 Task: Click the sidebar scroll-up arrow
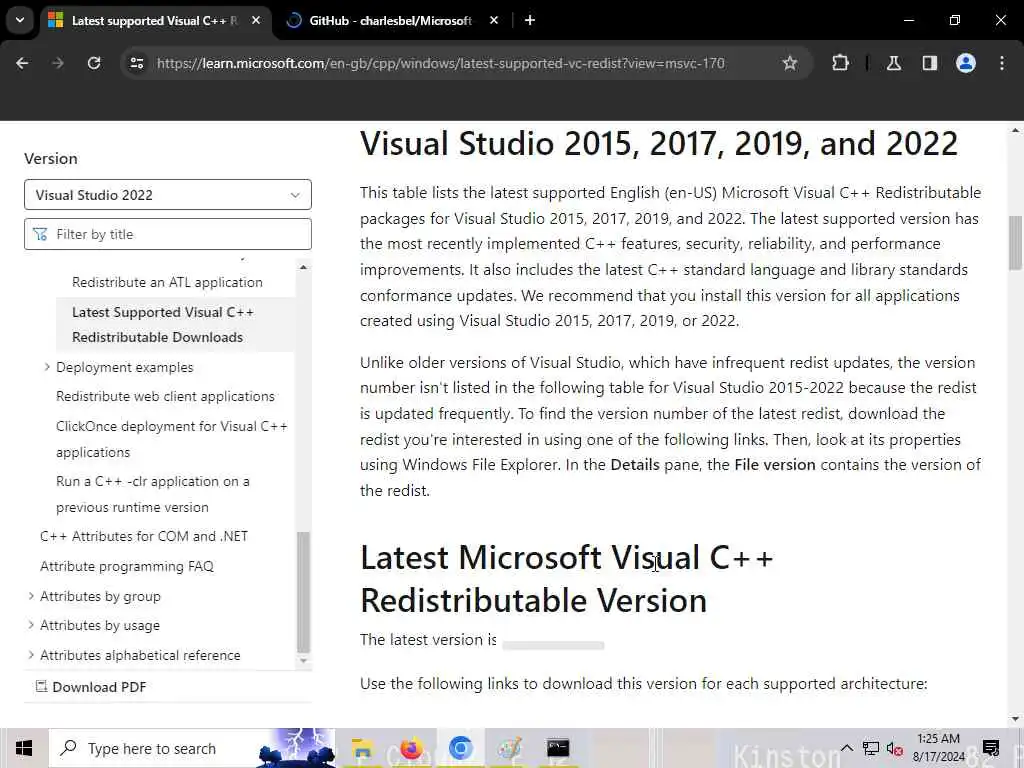(303, 267)
